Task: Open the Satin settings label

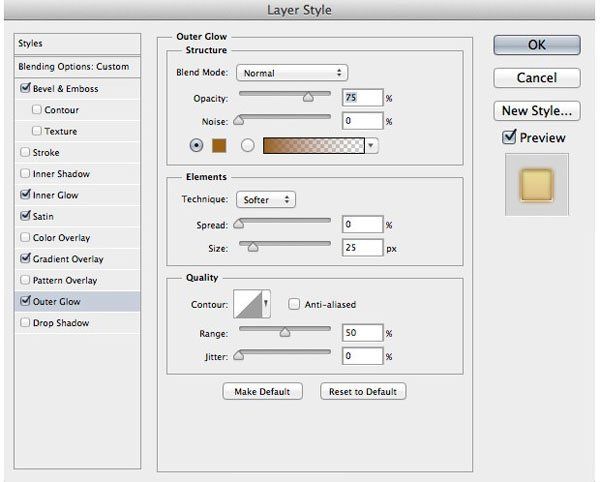Action: [43, 217]
